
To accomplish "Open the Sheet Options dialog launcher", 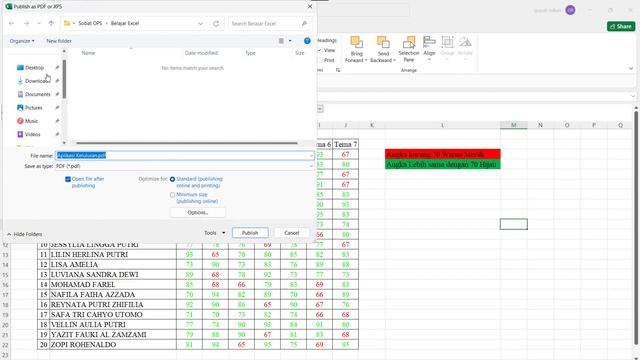I will point(338,70).
